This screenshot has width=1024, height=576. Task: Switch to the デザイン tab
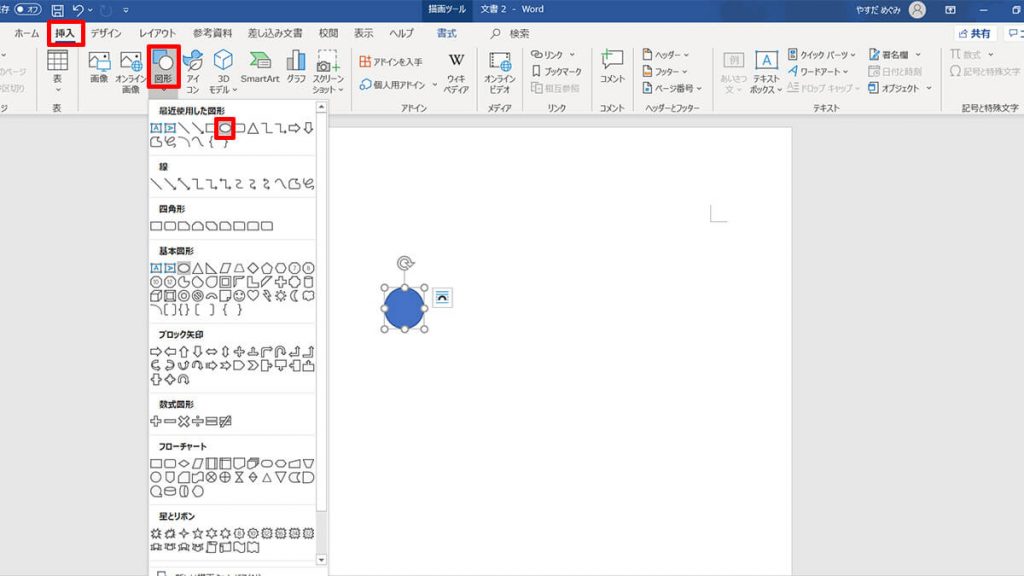tap(106, 33)
